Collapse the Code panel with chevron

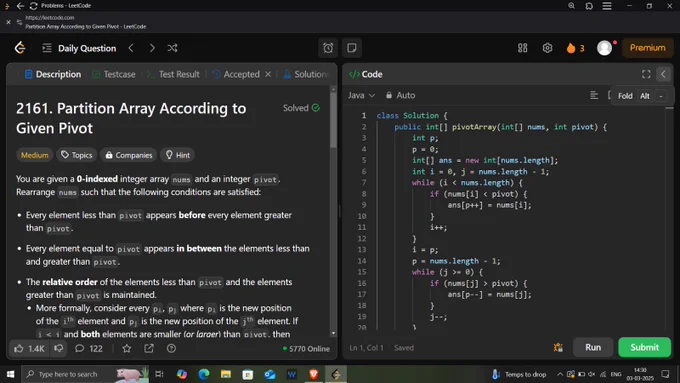663,74
